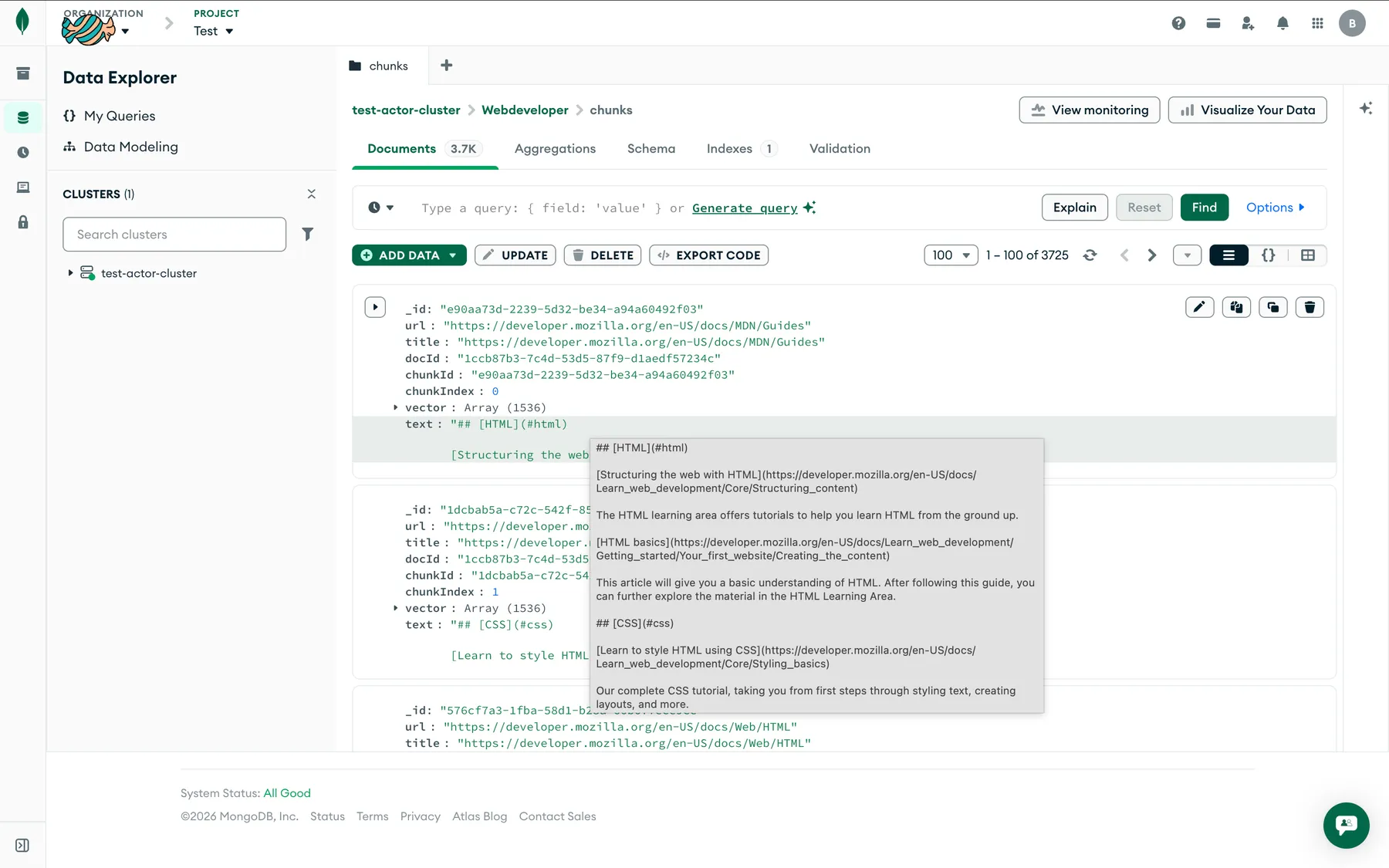Screen dimensions: 1389x868
Task: Refresh the document list
Action: 1090,255
